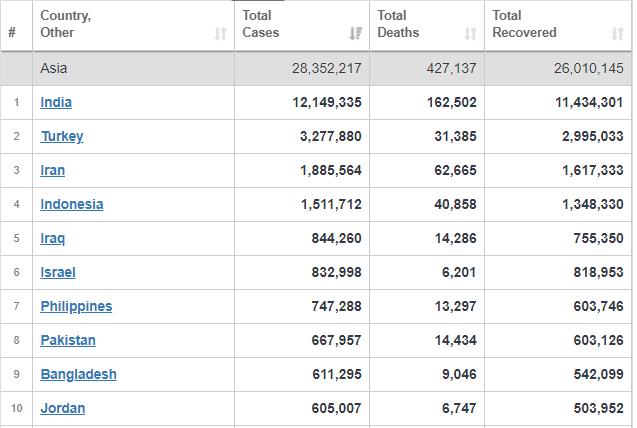637x428 pixels.
Task: Select India total deaths 162,502
Action: (x=452, y=102)
